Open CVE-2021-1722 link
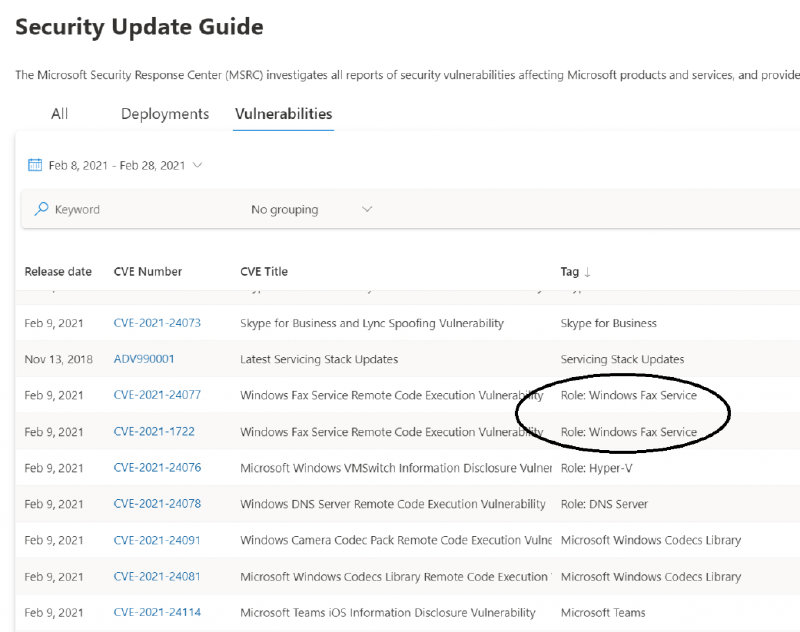Viewport: 800px width, 632px height. tap(153, 432)
